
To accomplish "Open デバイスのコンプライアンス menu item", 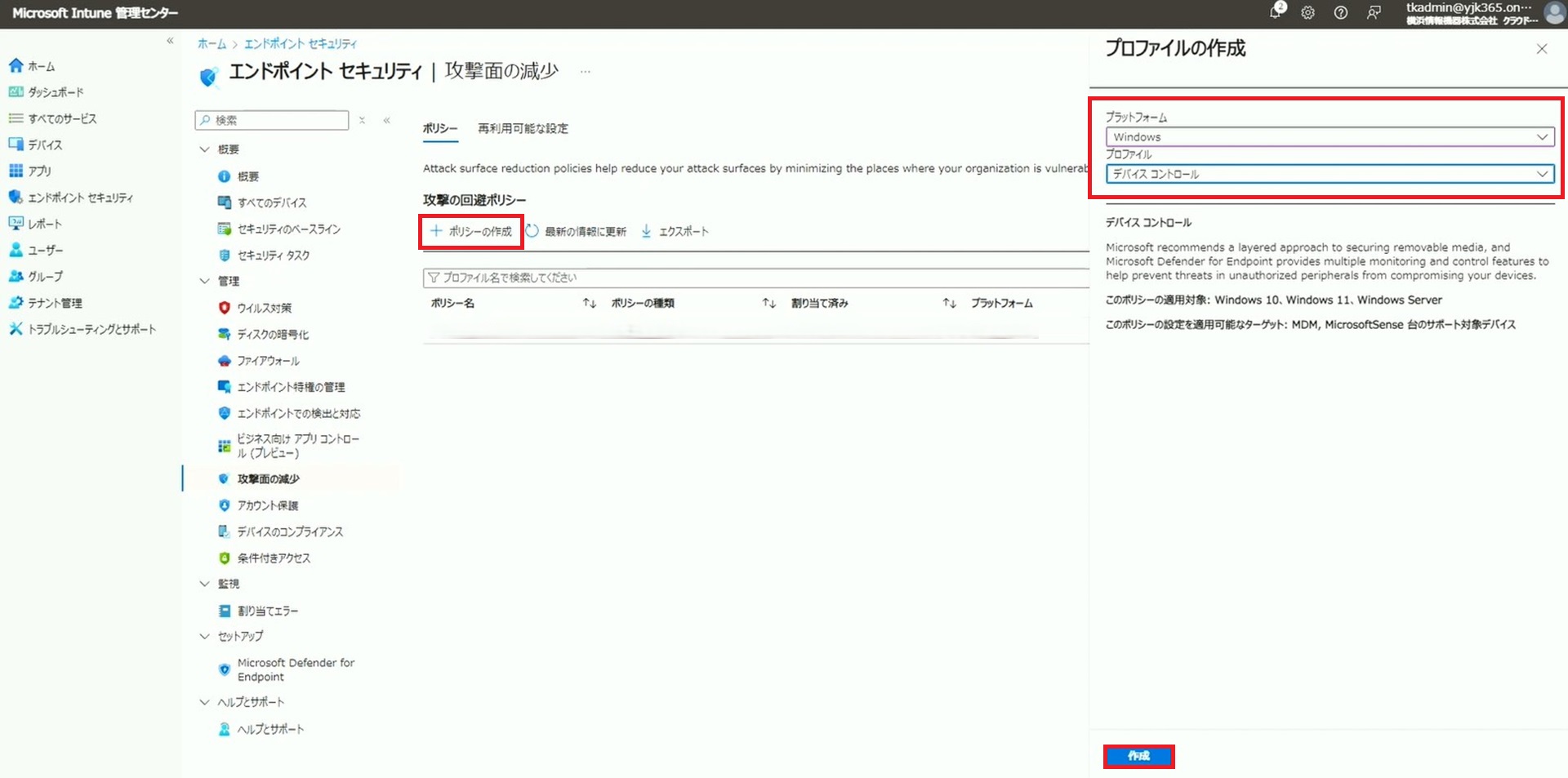I will (x=290, y=531).
